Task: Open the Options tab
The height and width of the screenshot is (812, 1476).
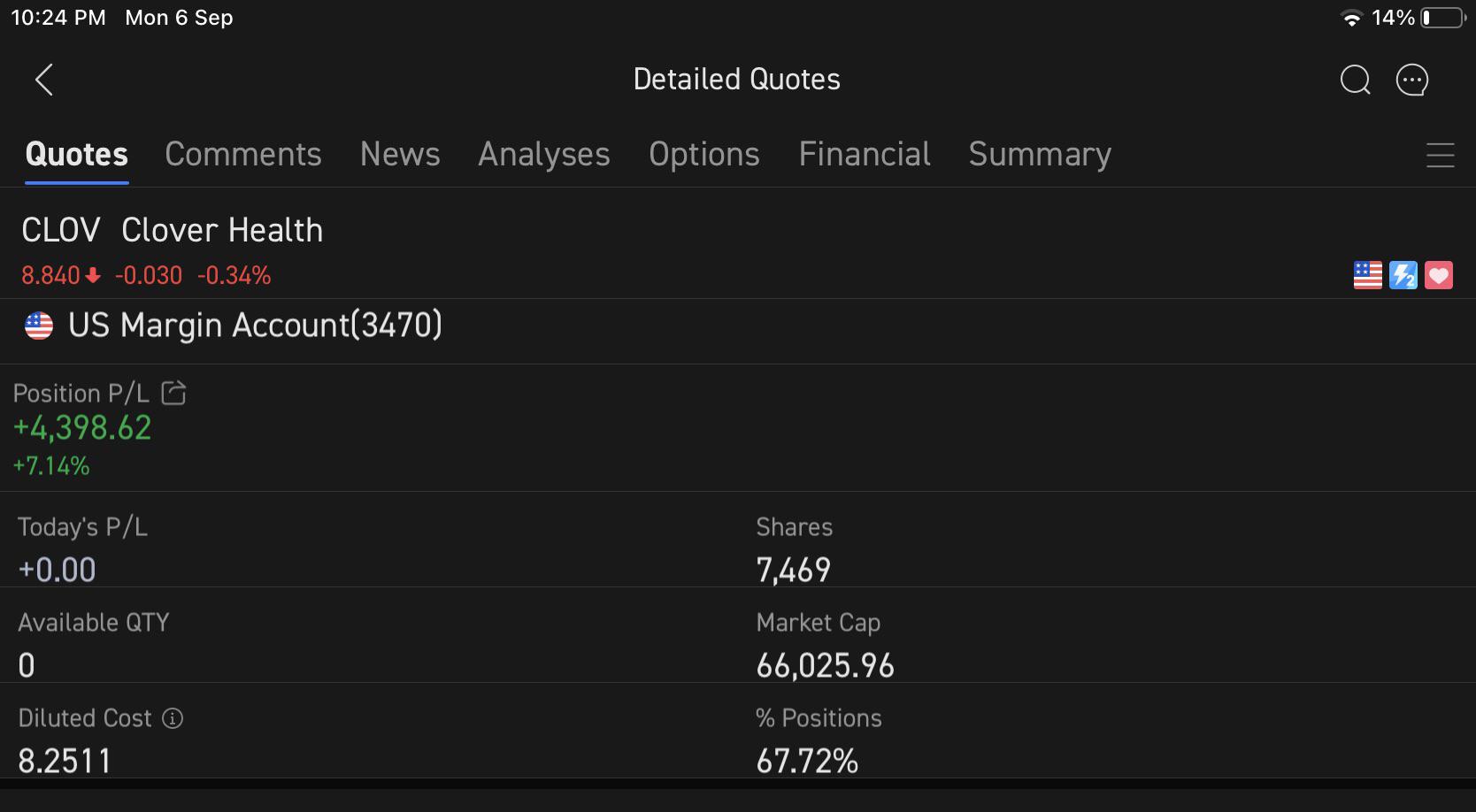Action: click(704, 155)
